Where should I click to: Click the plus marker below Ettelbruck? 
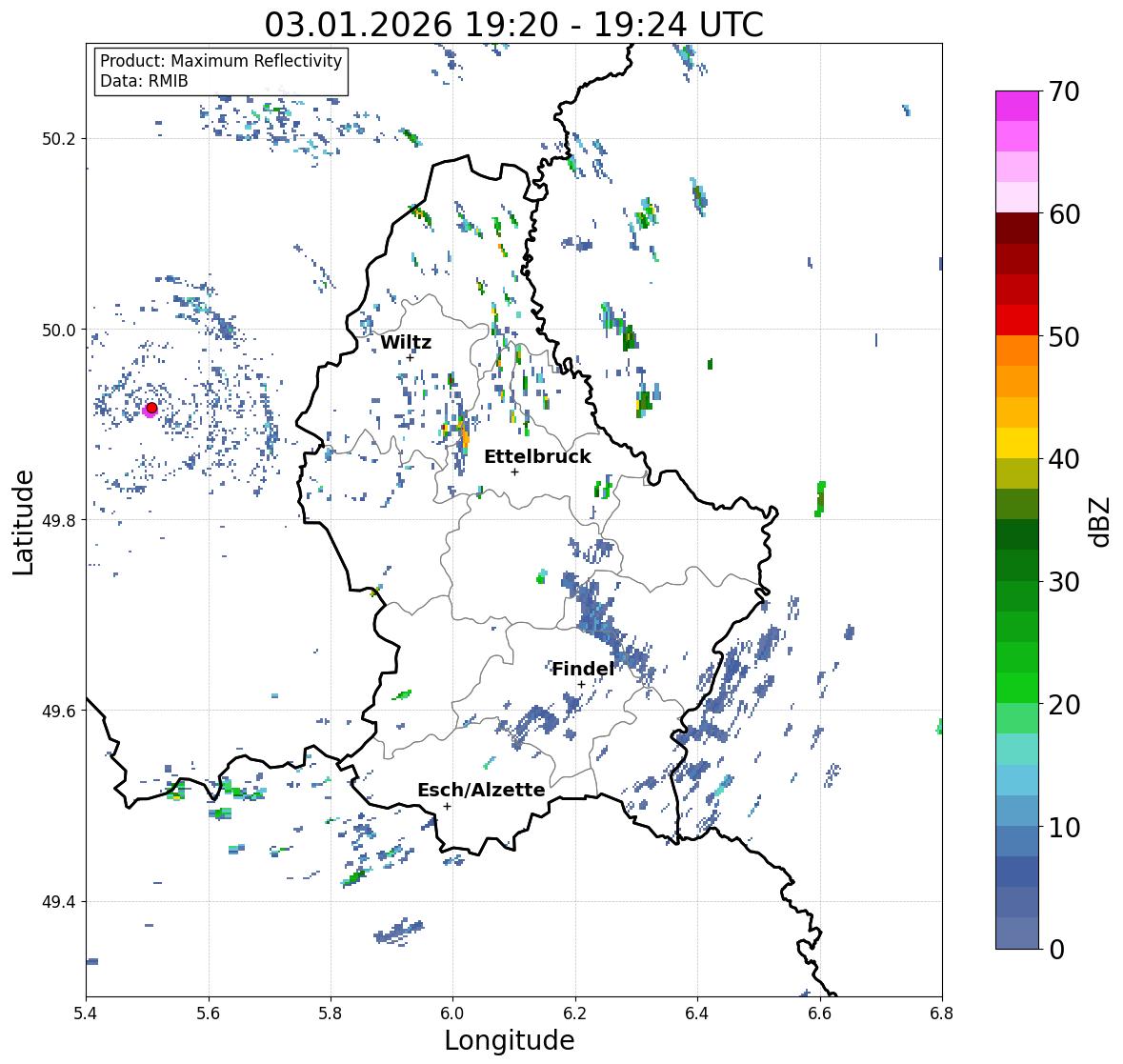(514, 472)
